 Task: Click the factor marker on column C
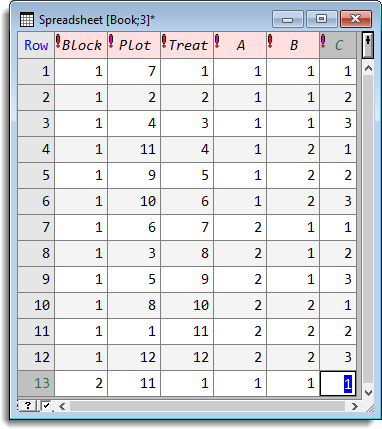tap(323, 41)
